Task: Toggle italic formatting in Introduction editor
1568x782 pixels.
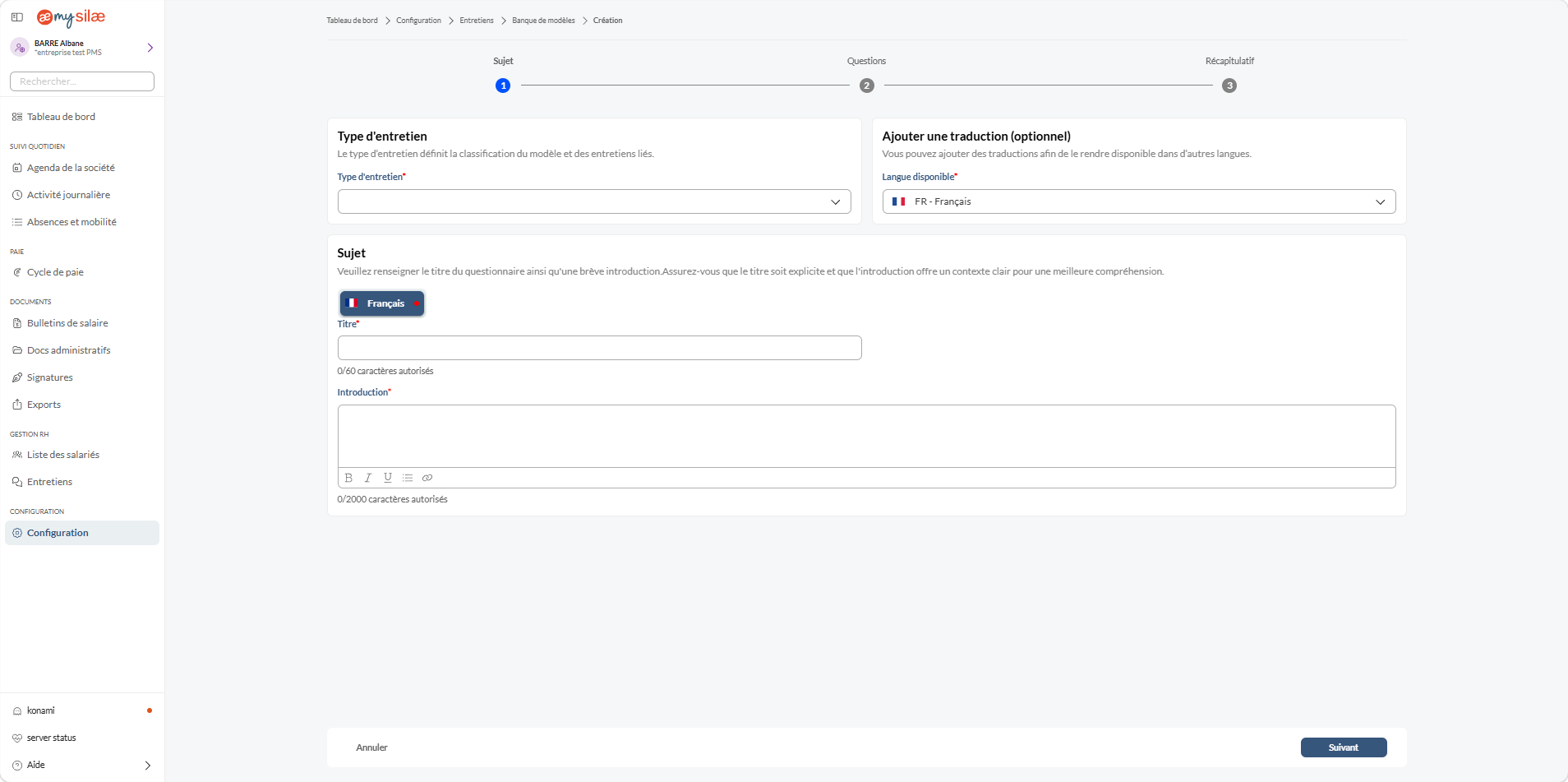Action: tap(368, 478)
